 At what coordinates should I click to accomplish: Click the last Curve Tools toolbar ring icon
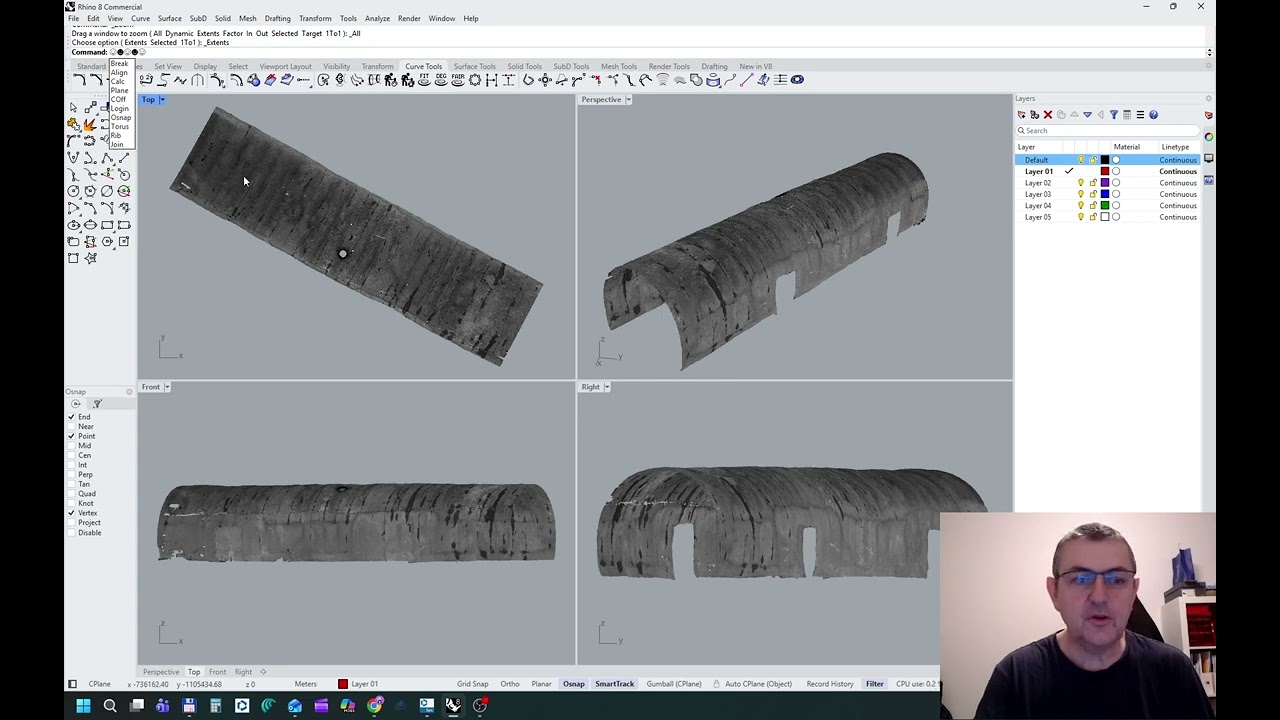(x=797, y=79)
